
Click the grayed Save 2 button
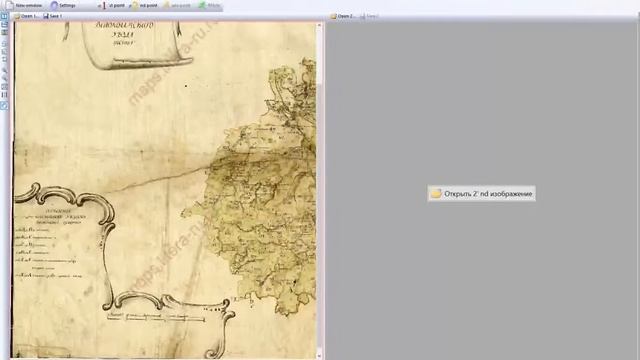pos(369,16)
